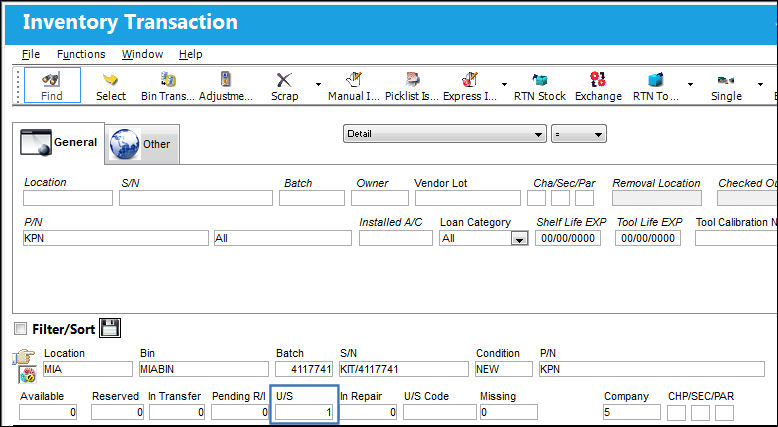Open the Help menu
Screen dimensions: 778x427
pyautogui.click(x=191, y=54)
